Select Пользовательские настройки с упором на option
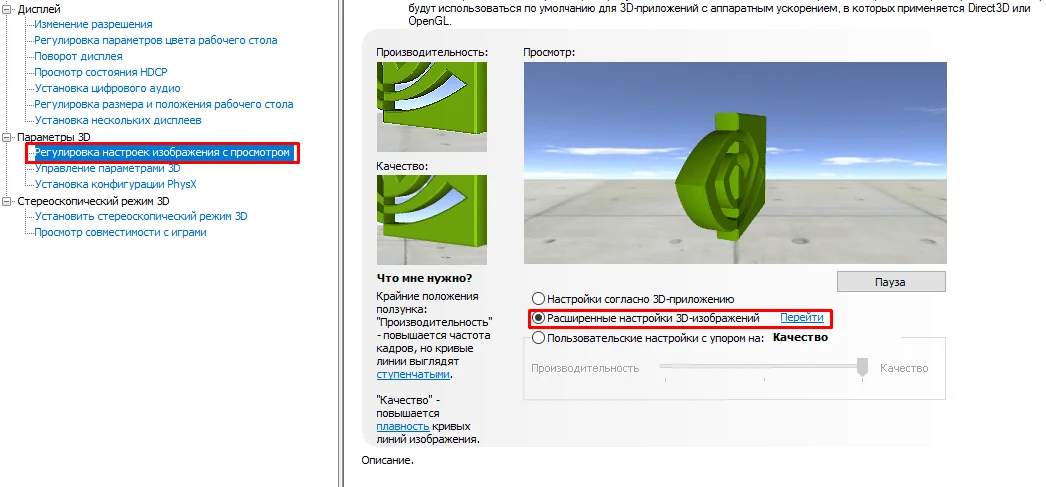Screen dimensions: 1046x487 pyautogui.click(x=538, y=338)
